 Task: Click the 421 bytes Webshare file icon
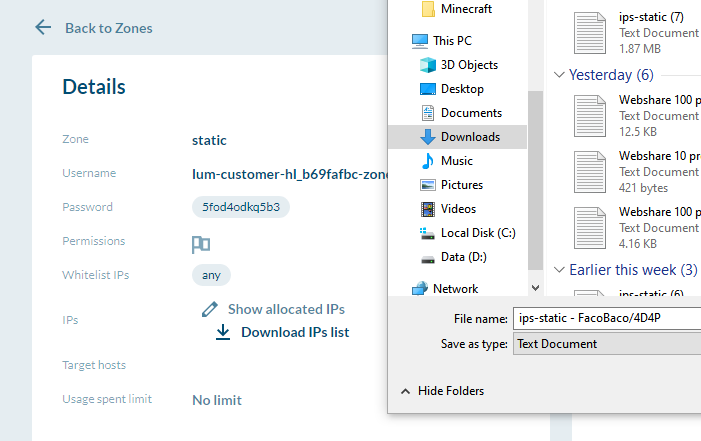[590, 172]
